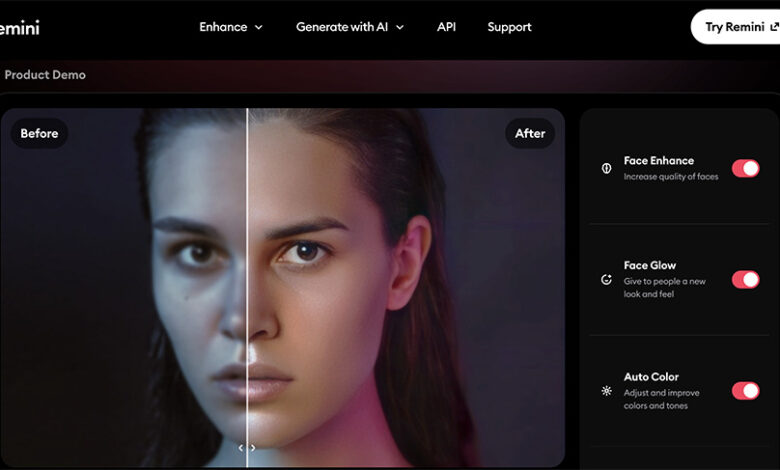Click the Before label badge
This screenshot has width=780, height=470.
pos(39,133)
